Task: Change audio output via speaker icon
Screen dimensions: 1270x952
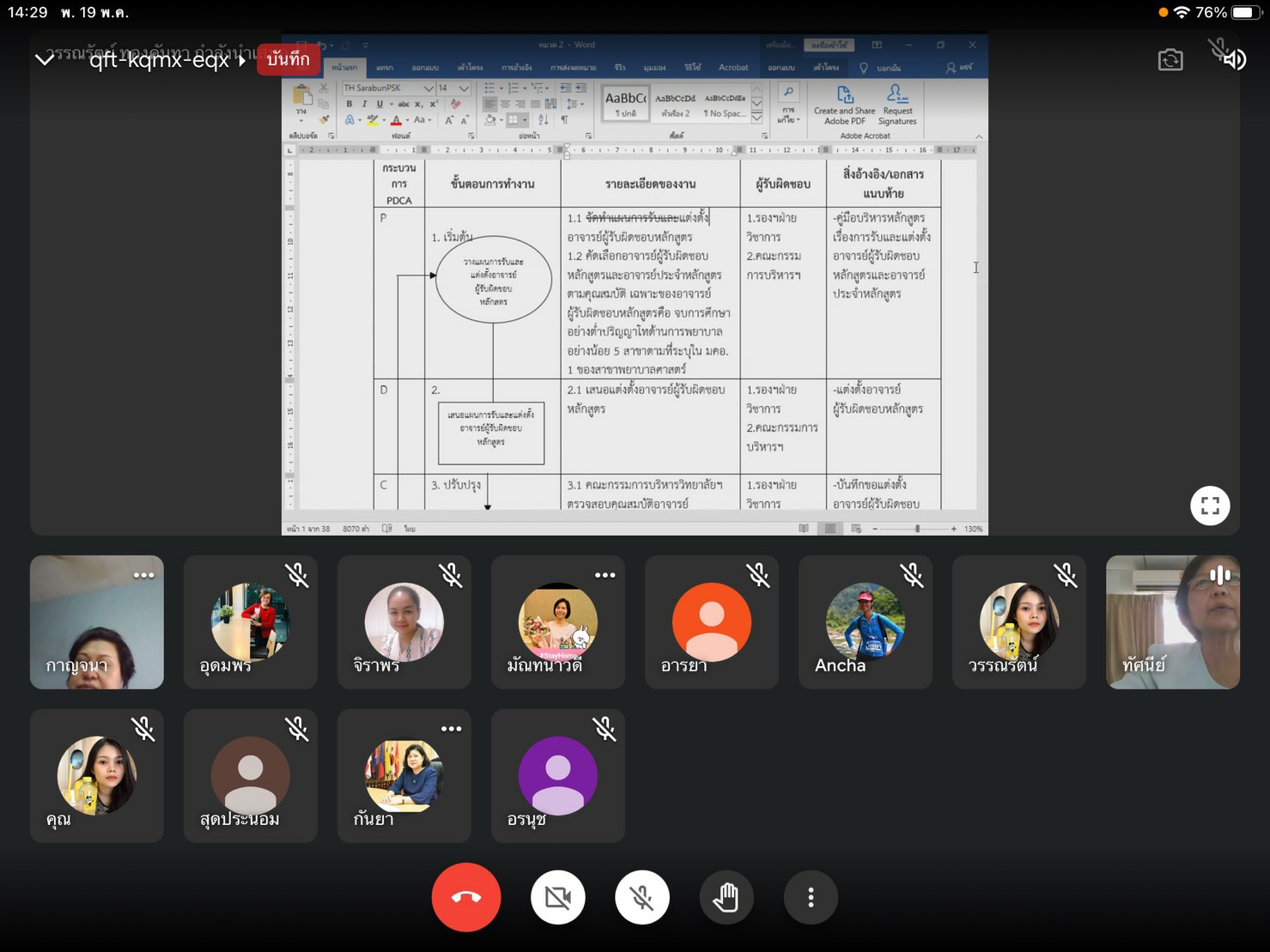Action: tap(1234, 59)
